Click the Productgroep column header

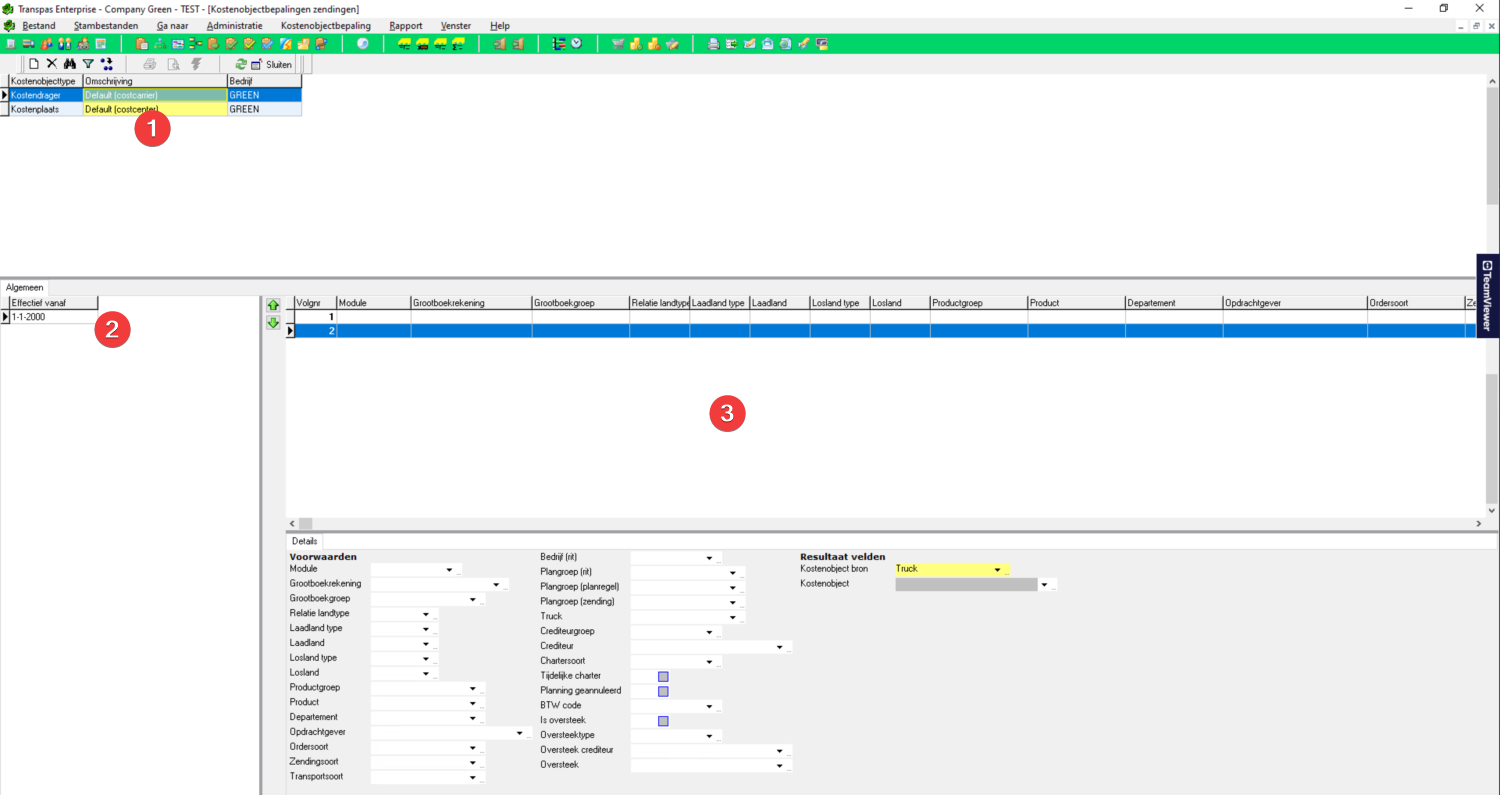978,302
